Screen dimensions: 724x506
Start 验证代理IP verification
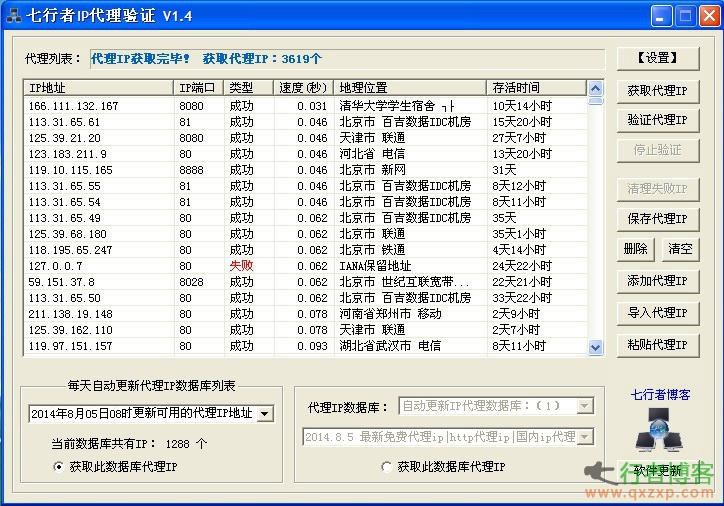658,120
